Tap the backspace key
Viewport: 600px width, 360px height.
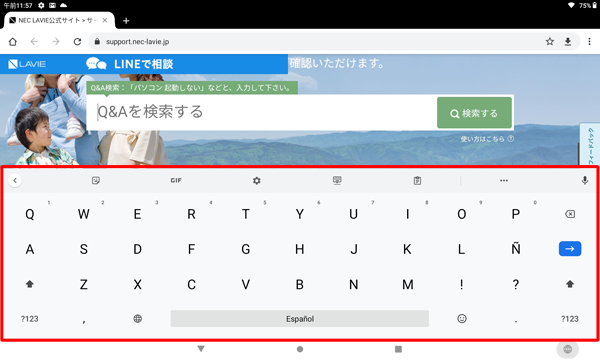(x=570, y=214)
